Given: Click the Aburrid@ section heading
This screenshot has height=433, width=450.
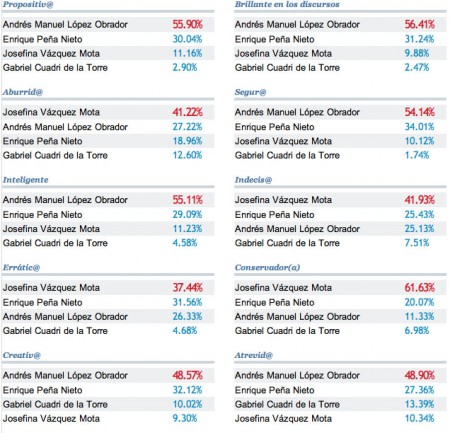Looking at the screenshot, I should click(23, 92).
